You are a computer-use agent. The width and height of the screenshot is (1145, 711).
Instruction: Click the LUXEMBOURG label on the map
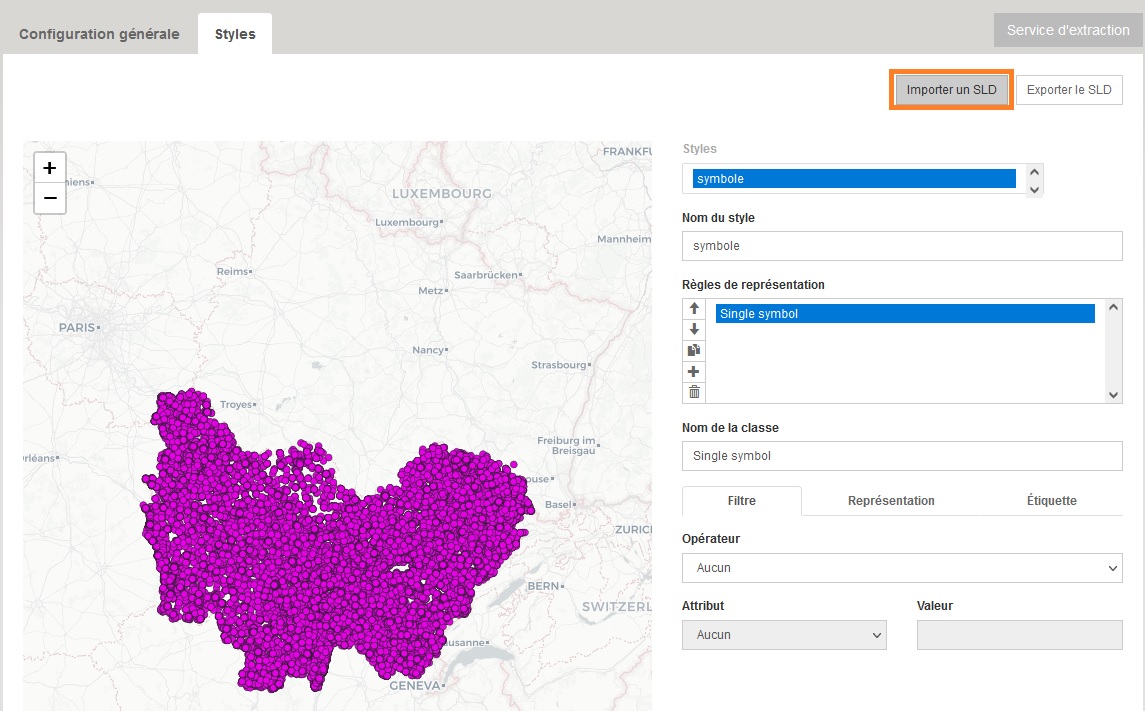coord(442,193)
